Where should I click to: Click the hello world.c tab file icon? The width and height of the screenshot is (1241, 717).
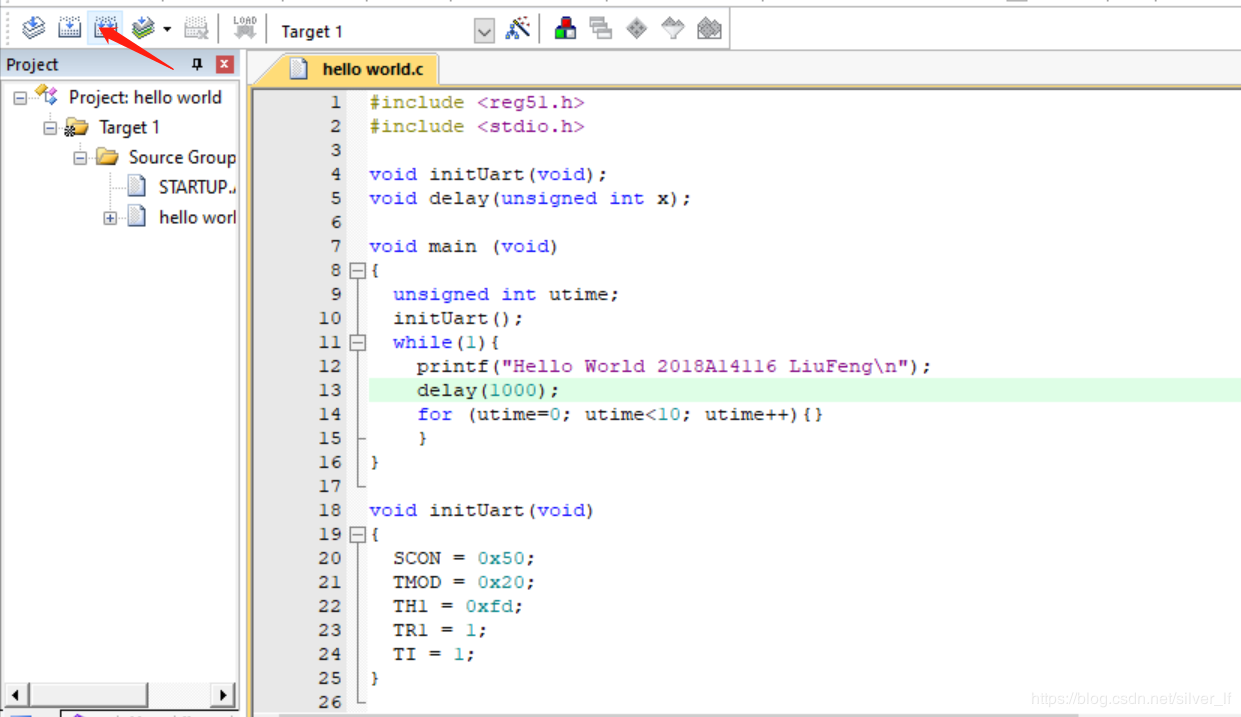298,68
